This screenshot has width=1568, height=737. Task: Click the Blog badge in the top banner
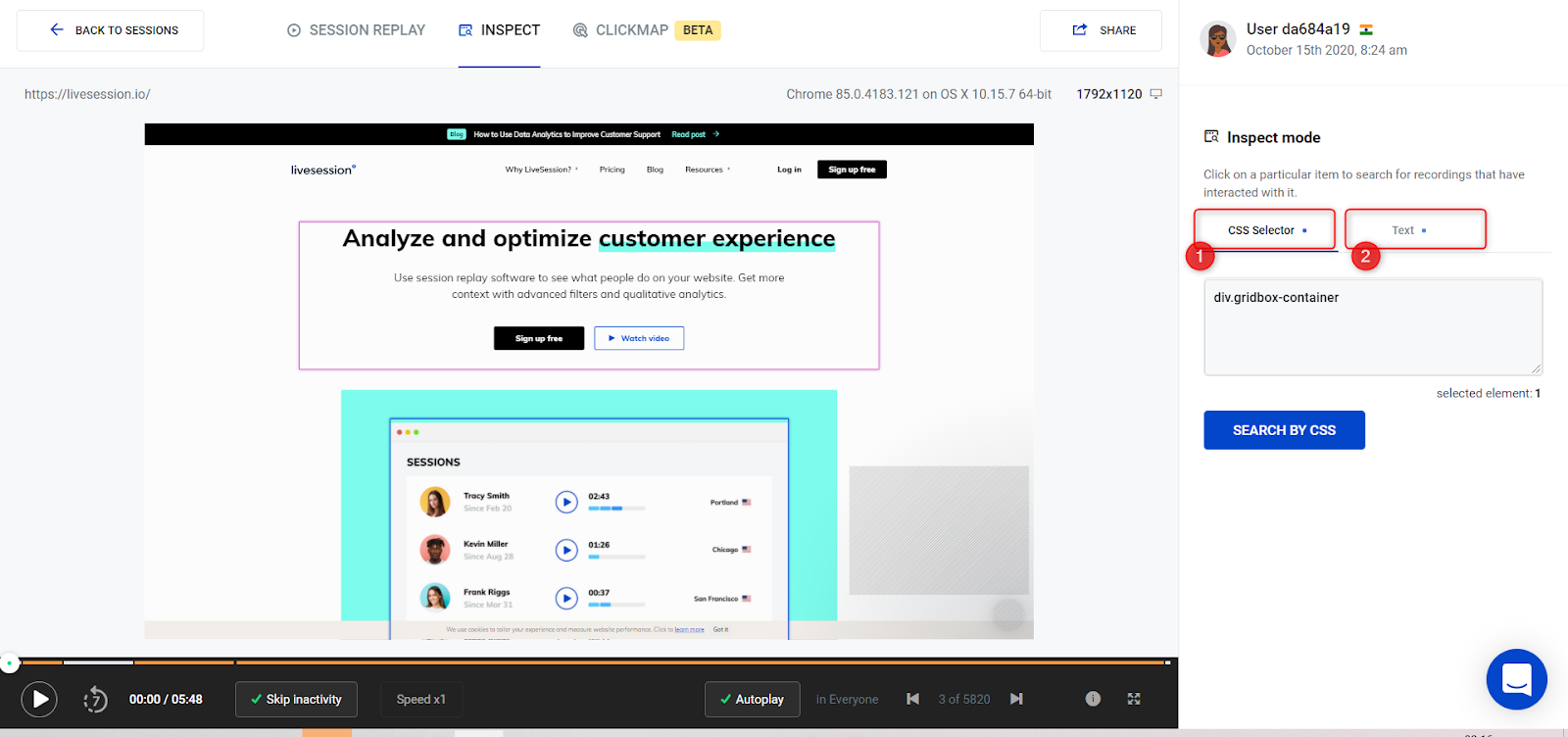(457, 134)
